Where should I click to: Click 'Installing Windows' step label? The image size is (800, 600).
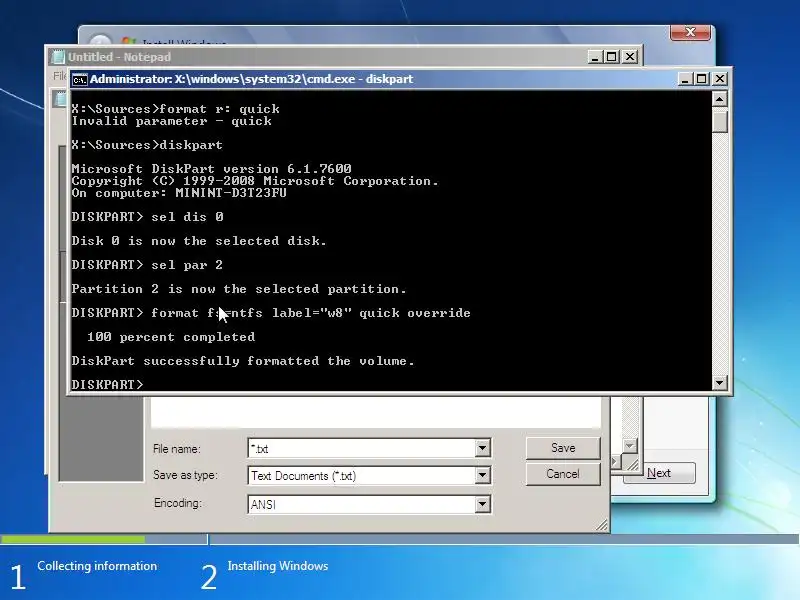click(278, 566)
